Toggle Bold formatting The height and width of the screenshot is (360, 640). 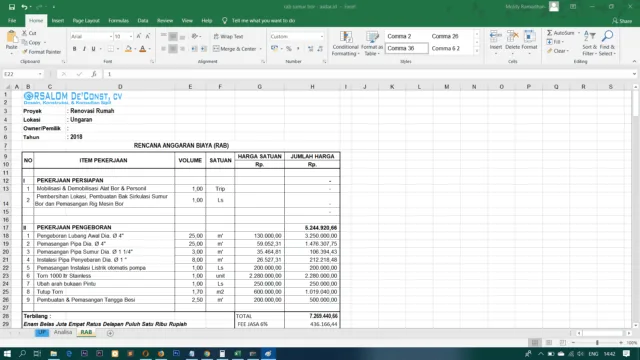point(74,49)
